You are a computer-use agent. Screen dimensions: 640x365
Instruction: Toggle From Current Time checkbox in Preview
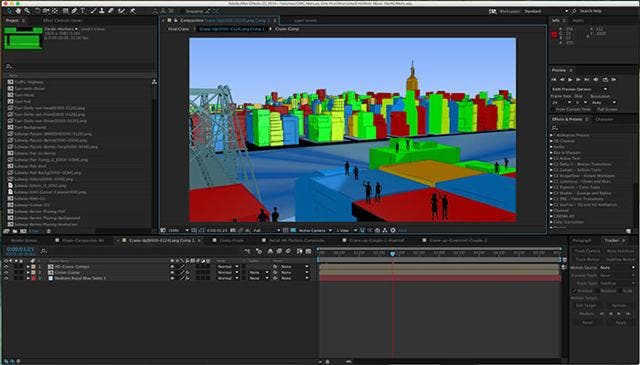click(x=554, y=109)
